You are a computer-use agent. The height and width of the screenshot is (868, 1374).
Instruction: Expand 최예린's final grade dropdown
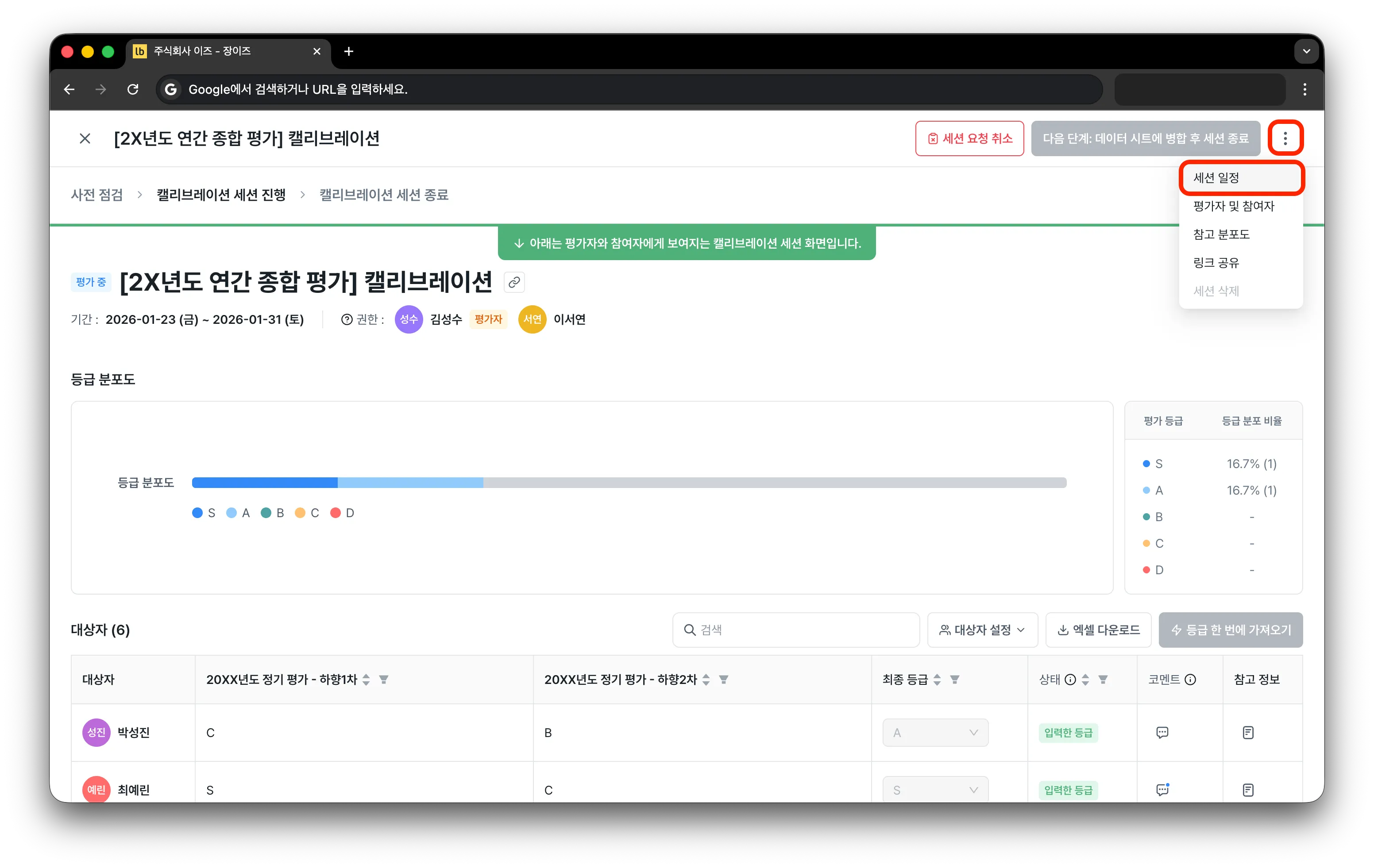[935, 790]
